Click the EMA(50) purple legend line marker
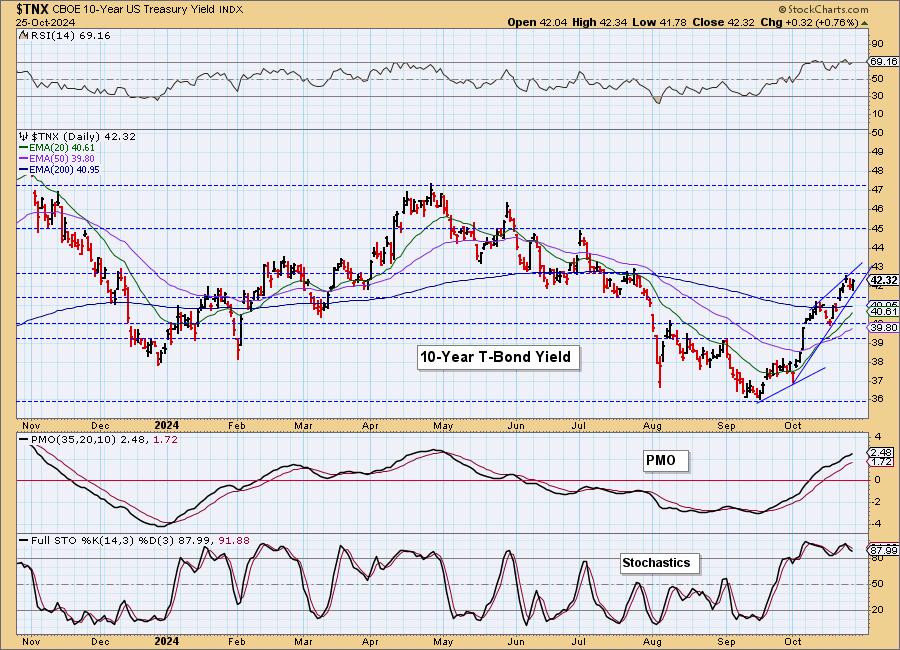 pyautogui.click(x=24, y=158)
